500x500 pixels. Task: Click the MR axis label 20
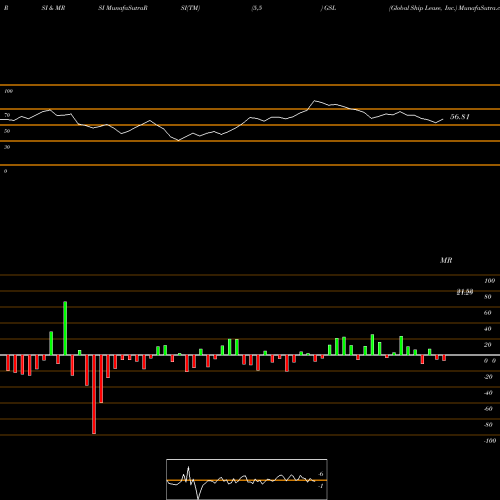488,345
